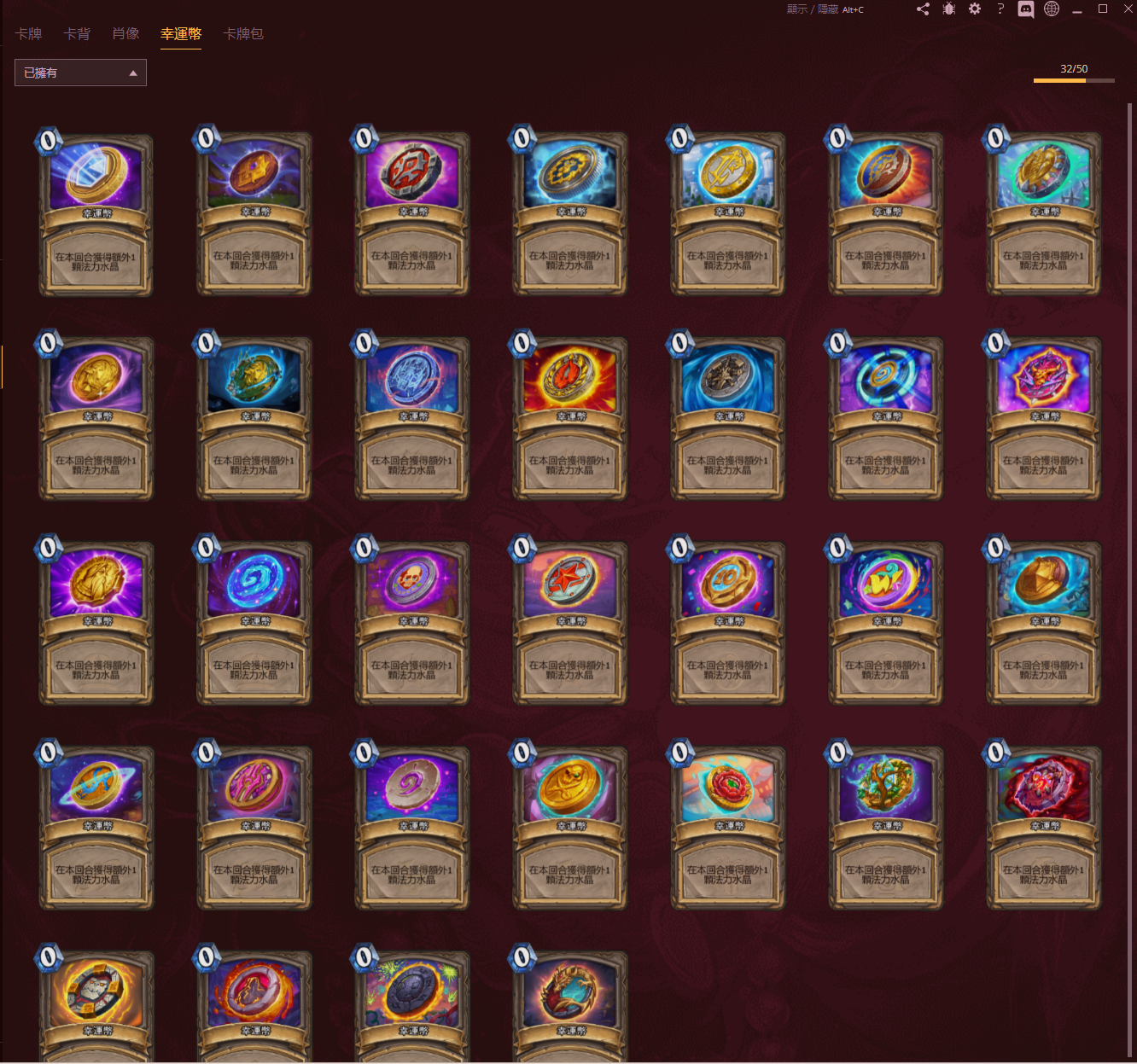Select the red star coin card
1137x1064 pixels.
tap(569, 621)
